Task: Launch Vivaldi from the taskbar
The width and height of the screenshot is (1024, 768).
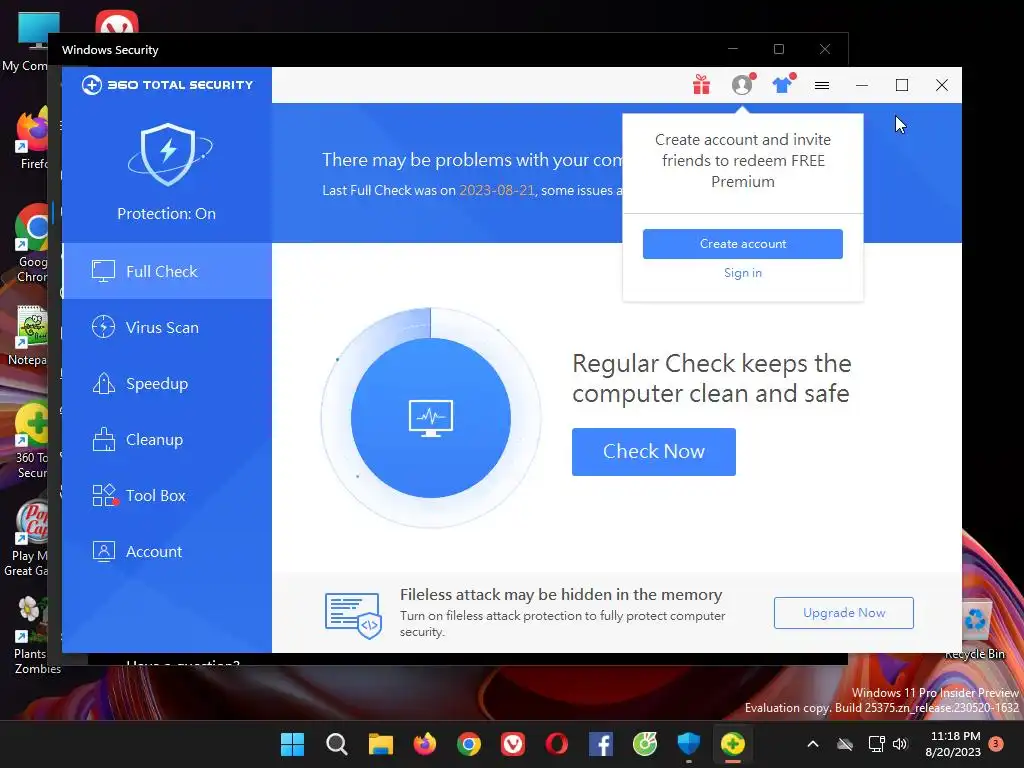Action: [x=513, y=744]
